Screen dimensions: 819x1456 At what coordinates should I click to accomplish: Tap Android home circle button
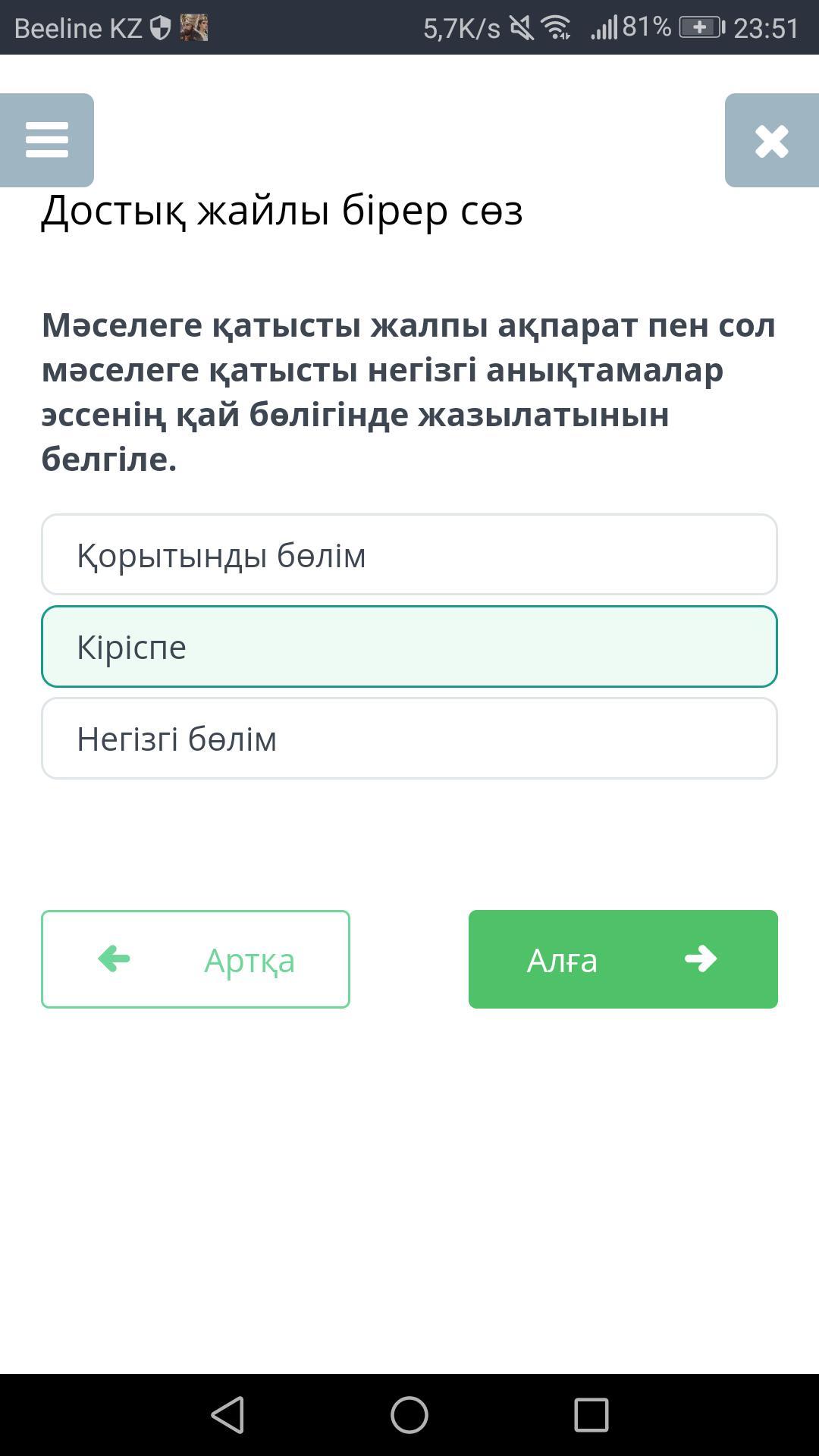click(x=409, y=1415)
